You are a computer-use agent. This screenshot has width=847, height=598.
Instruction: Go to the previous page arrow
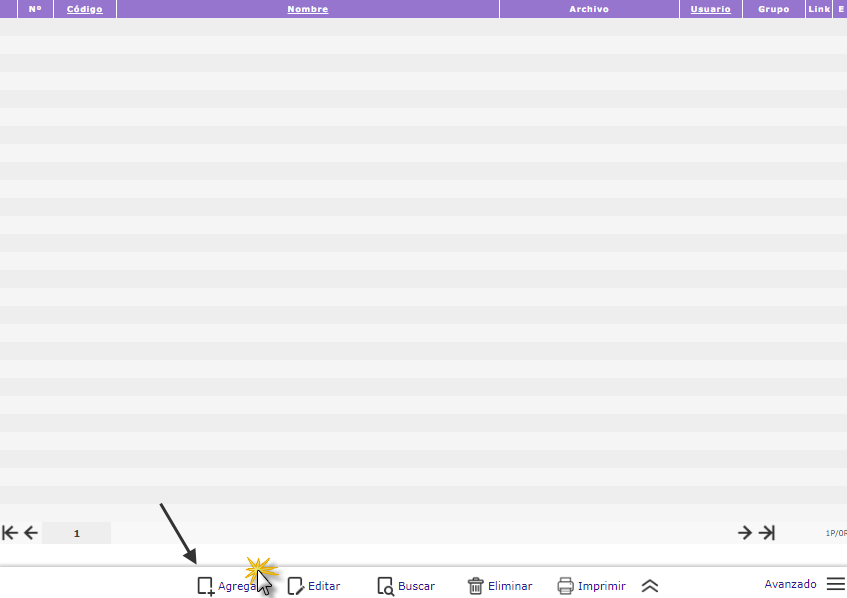pyautogui.click(x=31, y=533)
